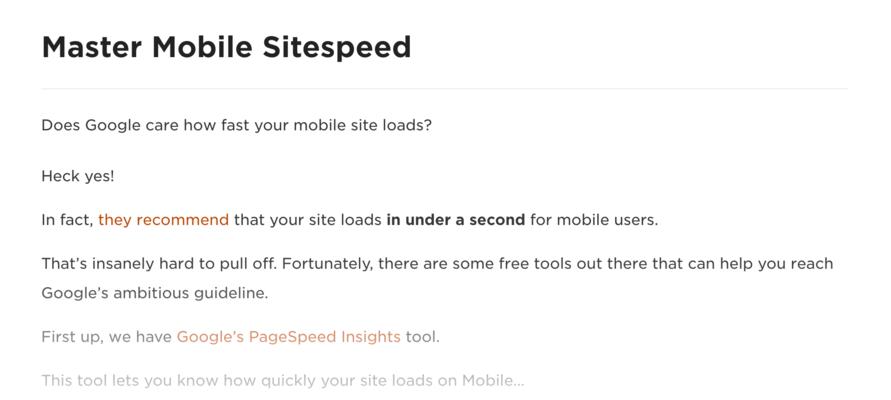The image size is (891, 400).
Task: Open the "they recommend" link
Action: coord(163,220)
